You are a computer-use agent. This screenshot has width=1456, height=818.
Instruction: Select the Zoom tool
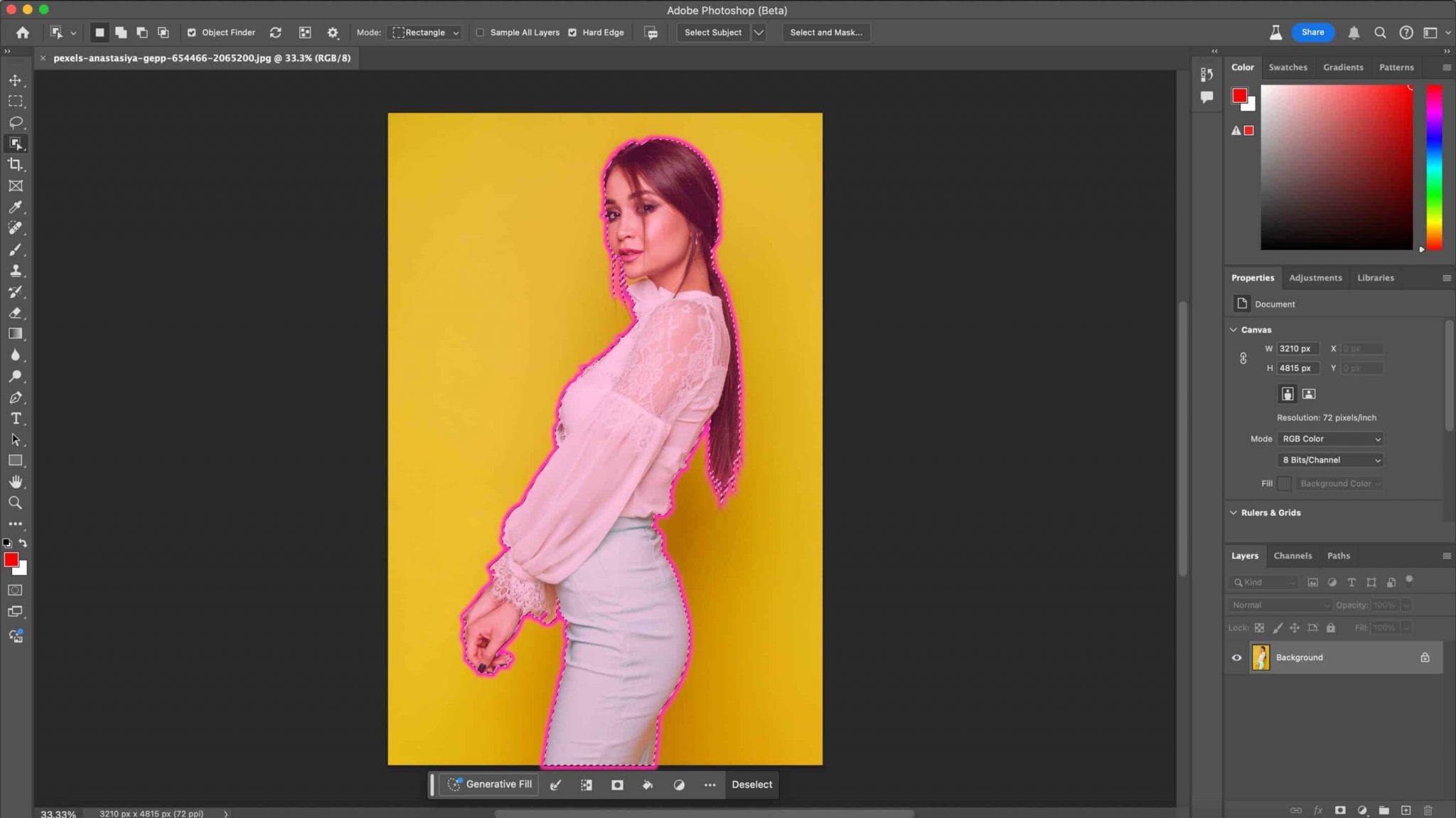coord(16,502)
